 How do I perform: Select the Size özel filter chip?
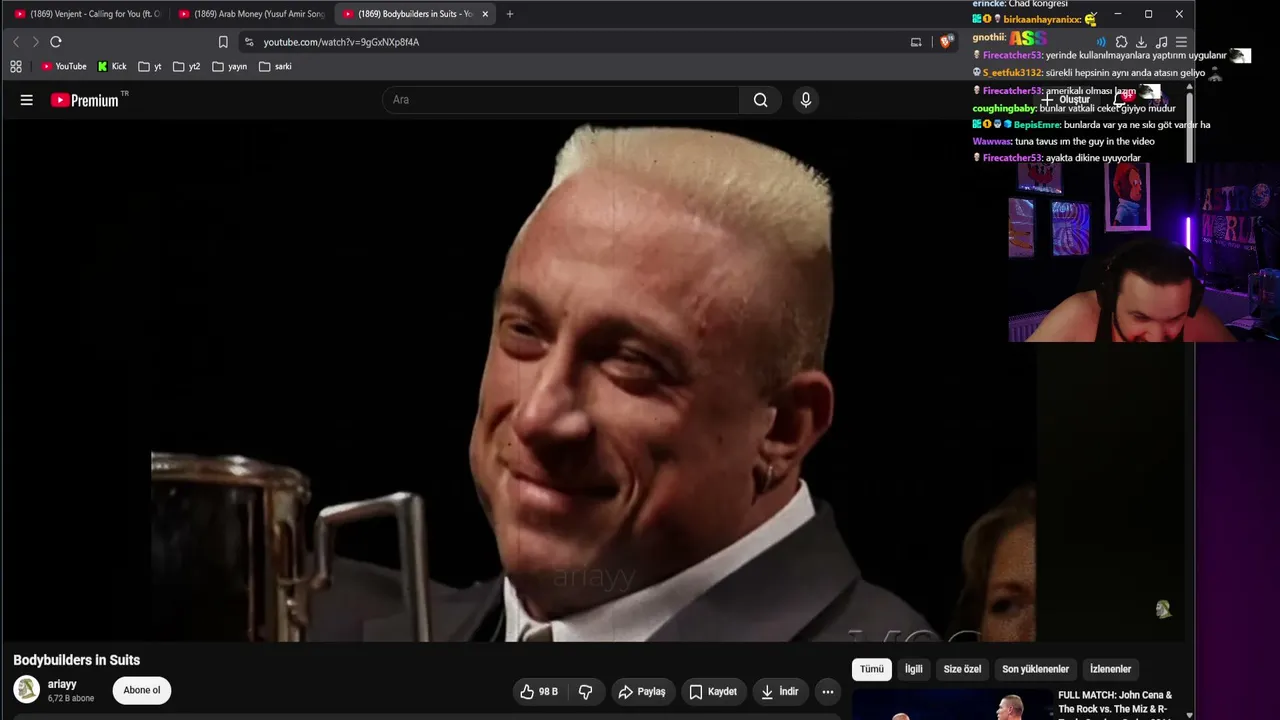[x=962, y=669]
